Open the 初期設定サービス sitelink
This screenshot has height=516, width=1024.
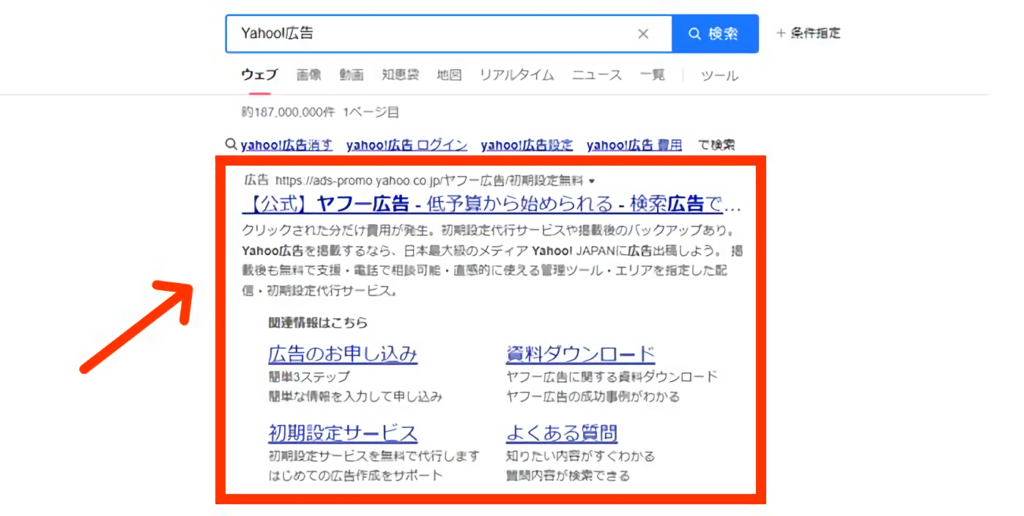[x=343, y=433]
